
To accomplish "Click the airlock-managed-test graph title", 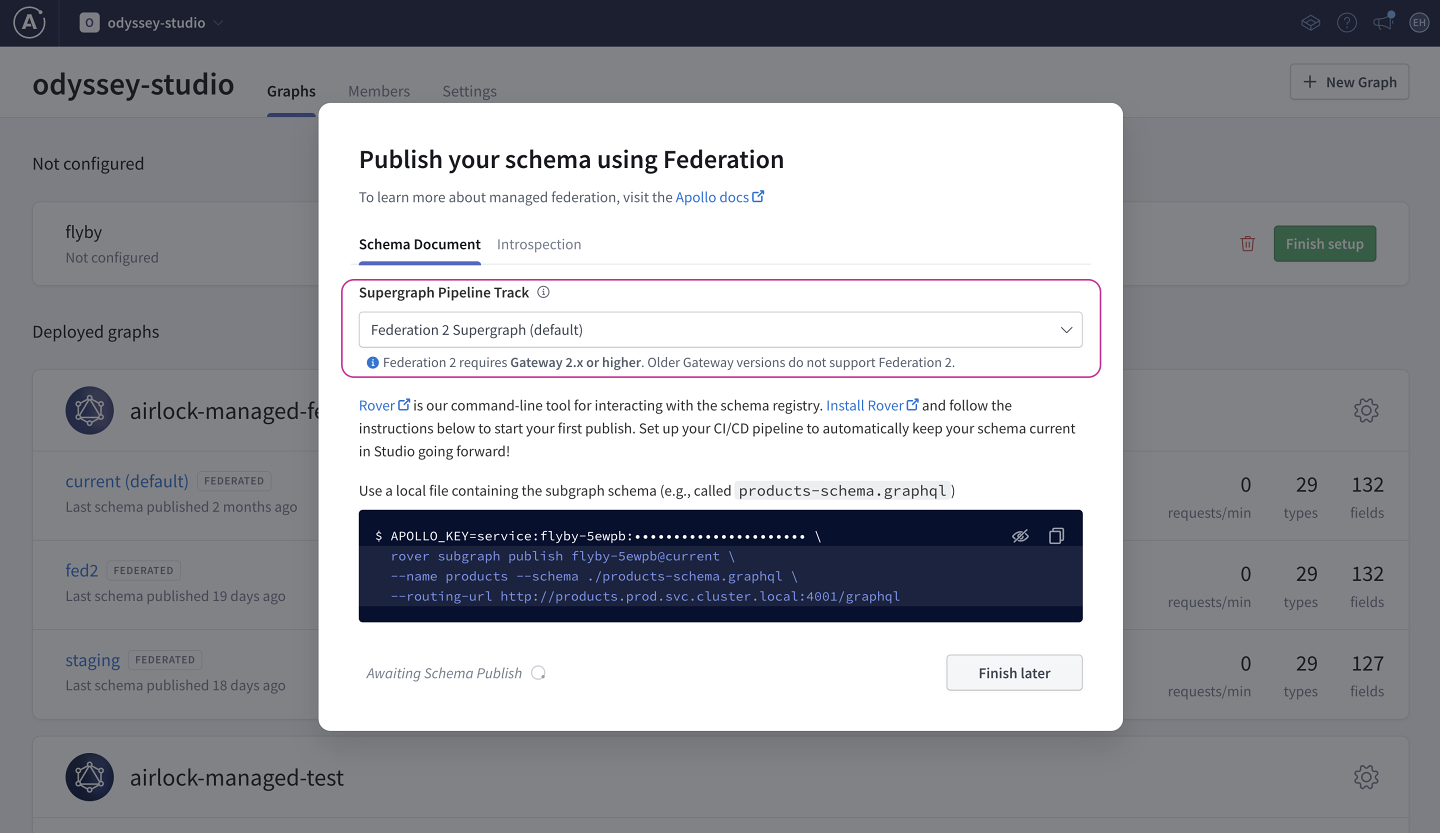I will pyautogui.click(x=237, y=777).
